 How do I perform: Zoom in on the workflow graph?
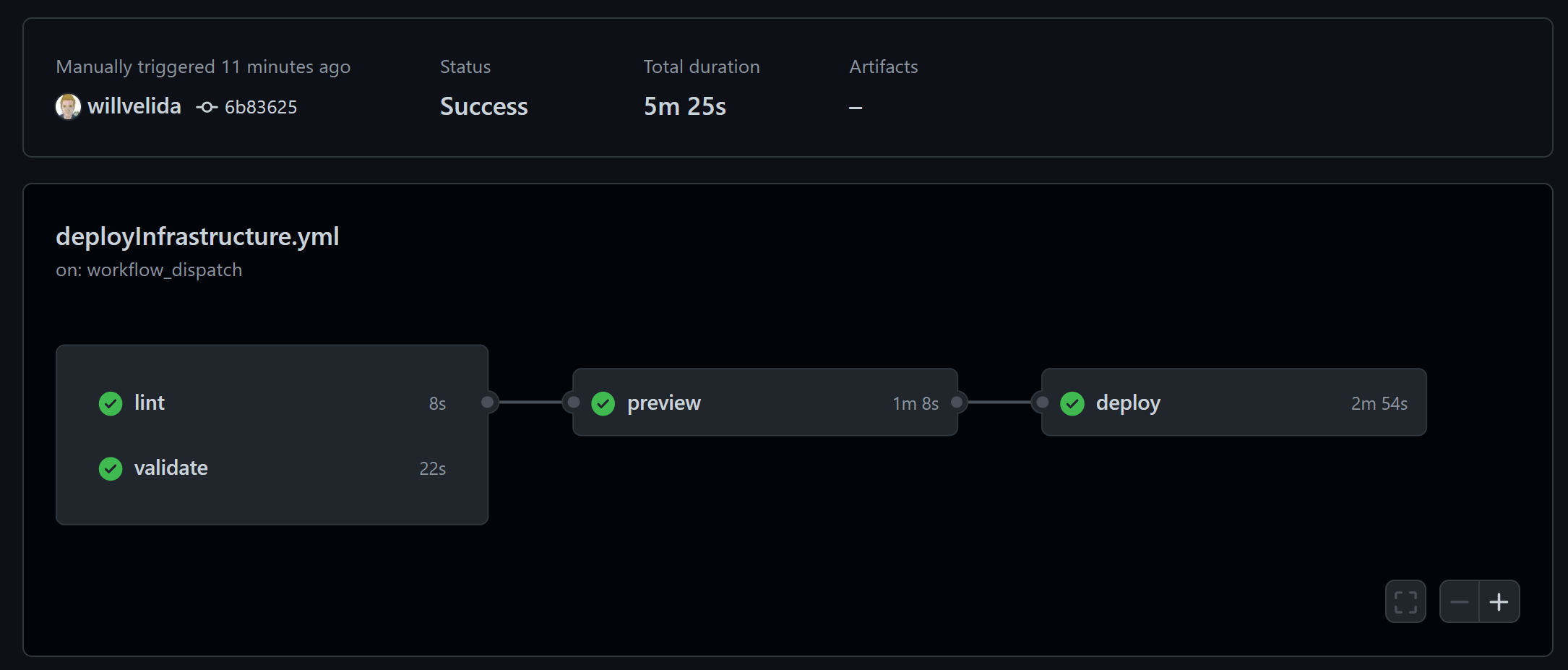click(x=1499, y=601)
